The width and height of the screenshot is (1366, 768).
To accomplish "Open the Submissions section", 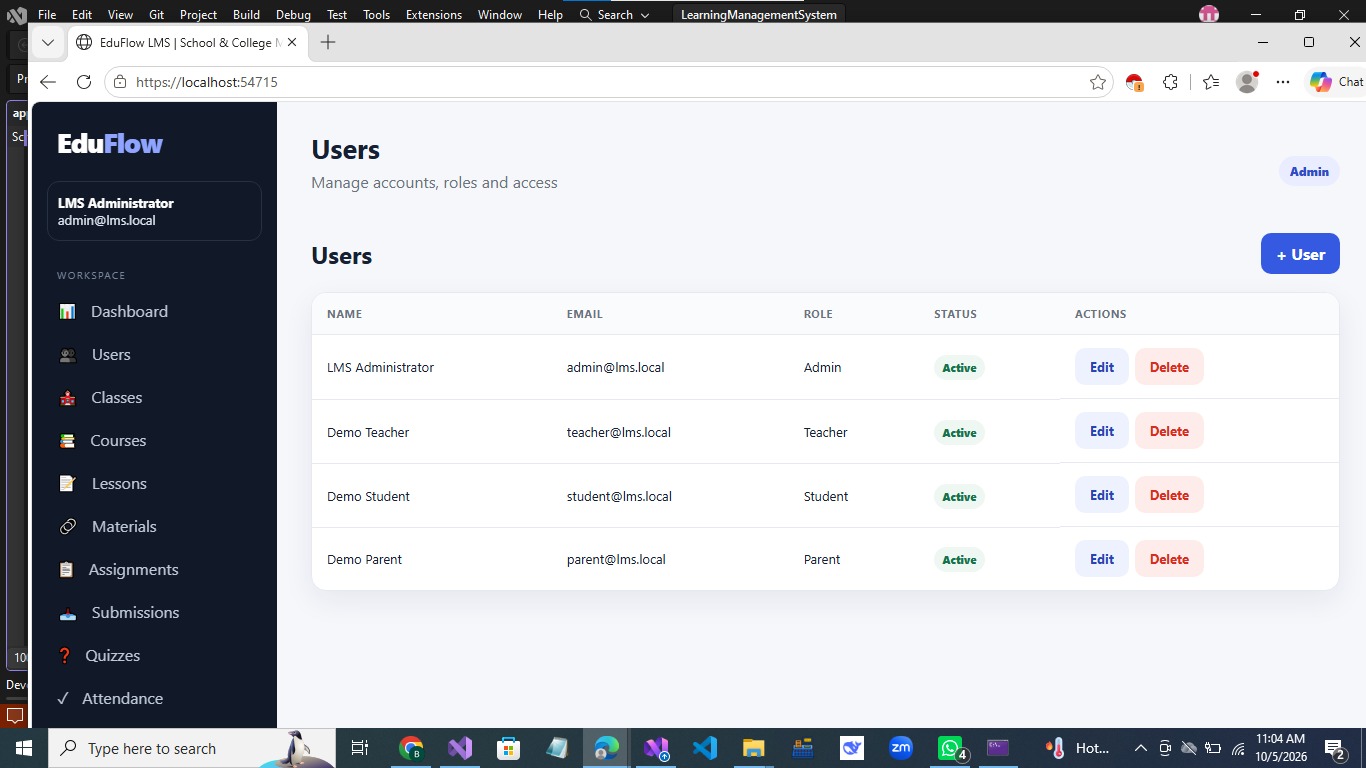I will 135,612.
